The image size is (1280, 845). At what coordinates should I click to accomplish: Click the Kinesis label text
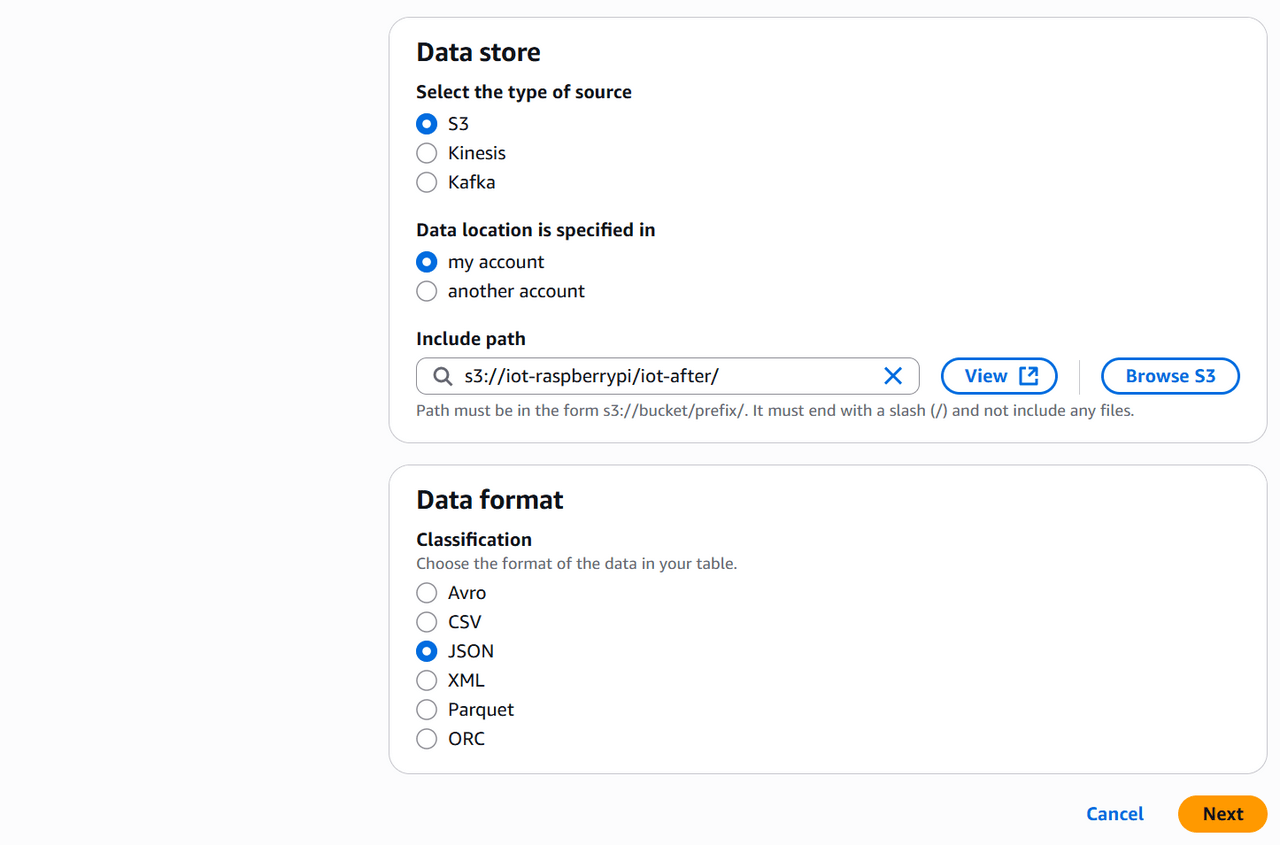pos(477,153)
